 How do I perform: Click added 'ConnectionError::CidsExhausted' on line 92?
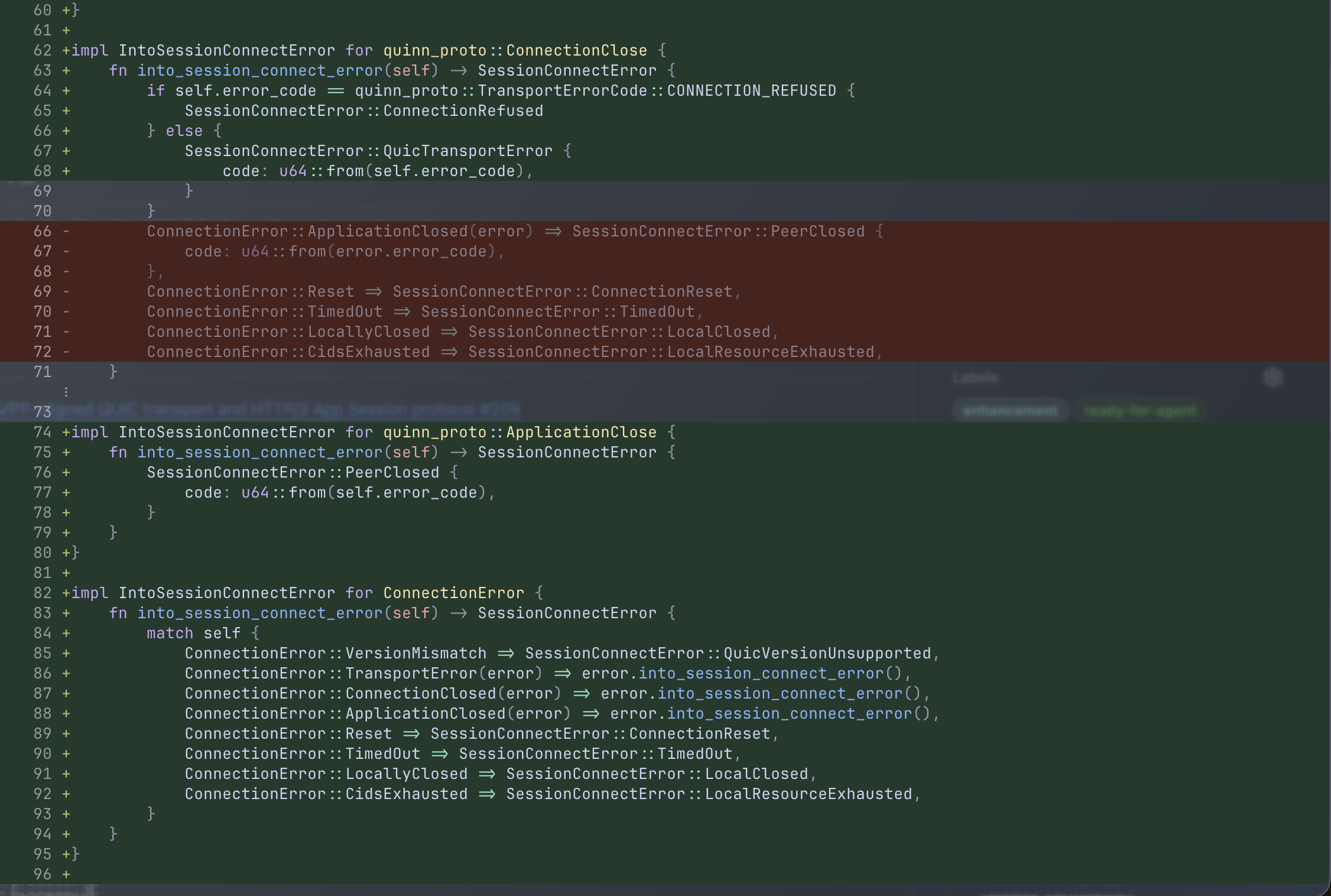[326, 794]
